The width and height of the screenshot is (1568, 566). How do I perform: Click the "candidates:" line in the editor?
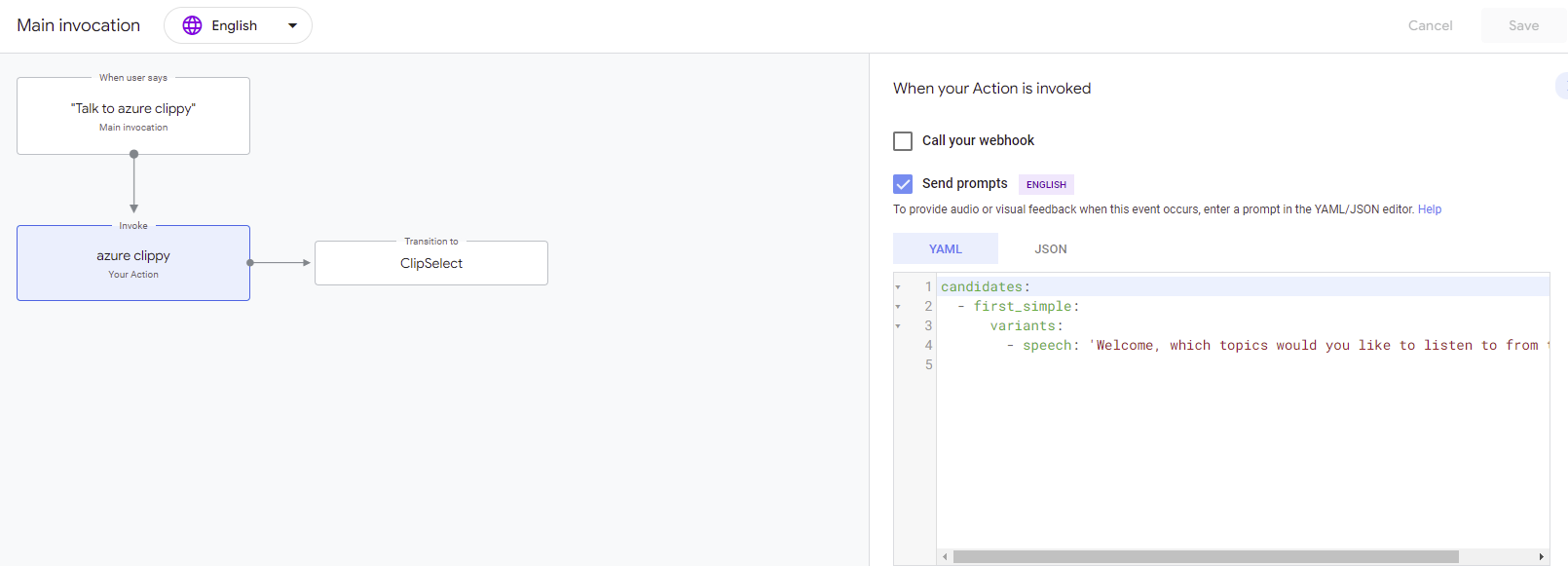986,286
